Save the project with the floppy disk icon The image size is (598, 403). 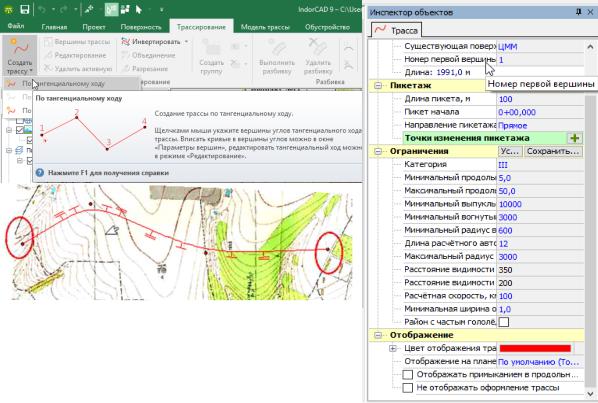pos(24,9)
